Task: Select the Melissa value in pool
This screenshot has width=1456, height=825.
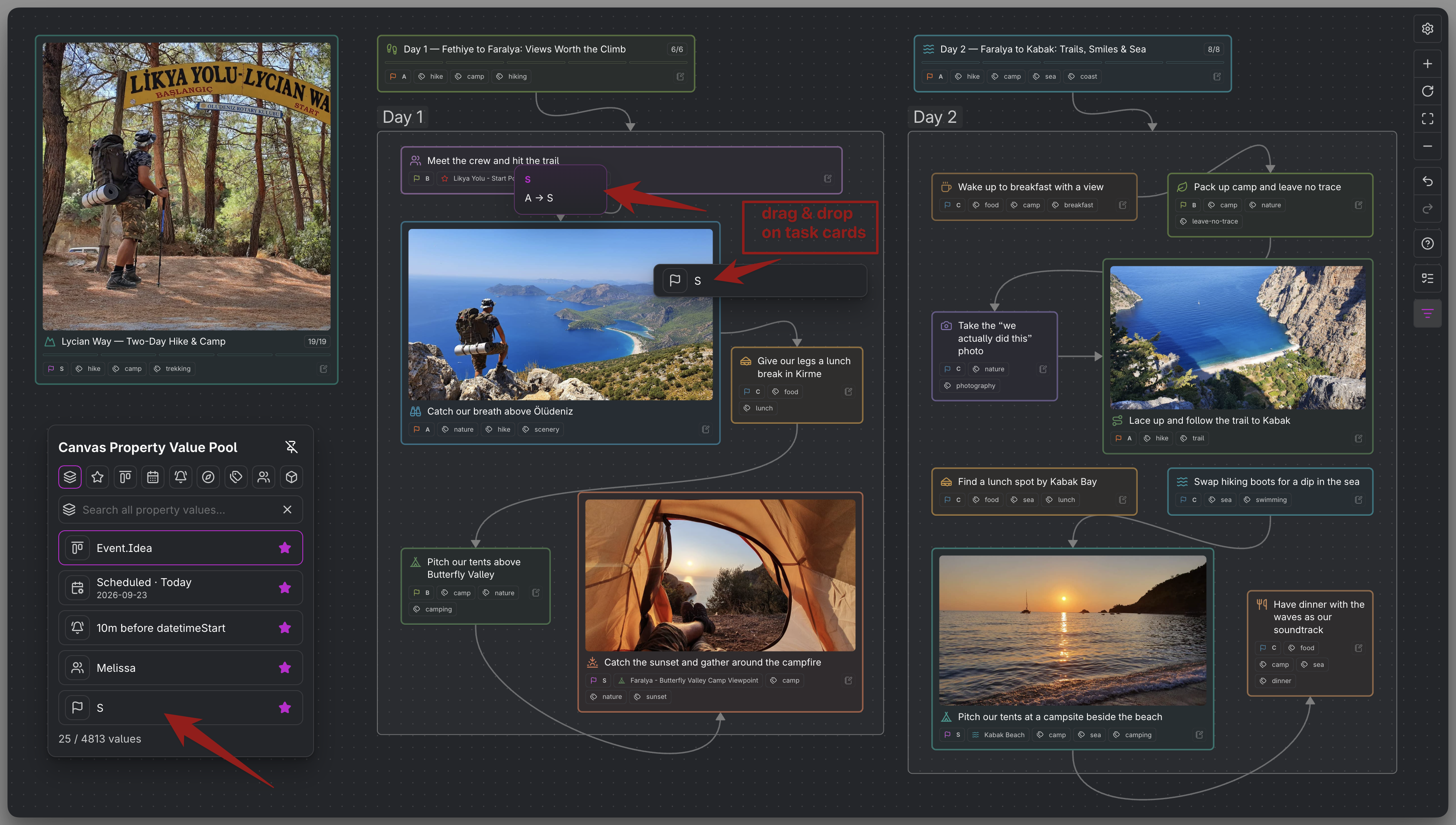Action: pyautogui.click(x=181, y=668)
